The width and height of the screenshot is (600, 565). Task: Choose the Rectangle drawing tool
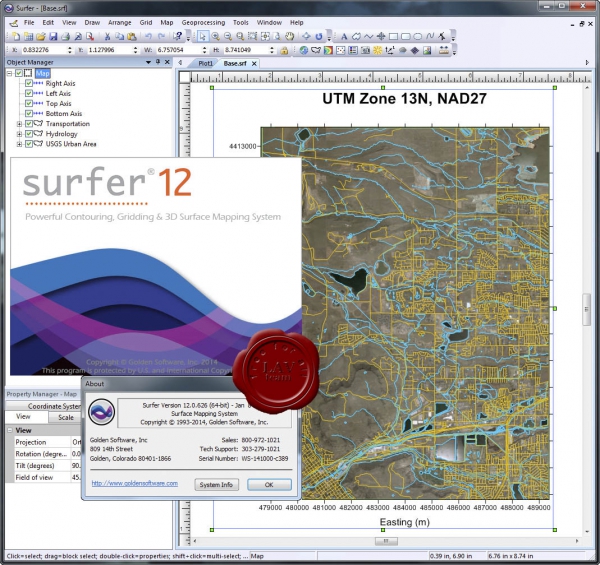tap(393, 36)
